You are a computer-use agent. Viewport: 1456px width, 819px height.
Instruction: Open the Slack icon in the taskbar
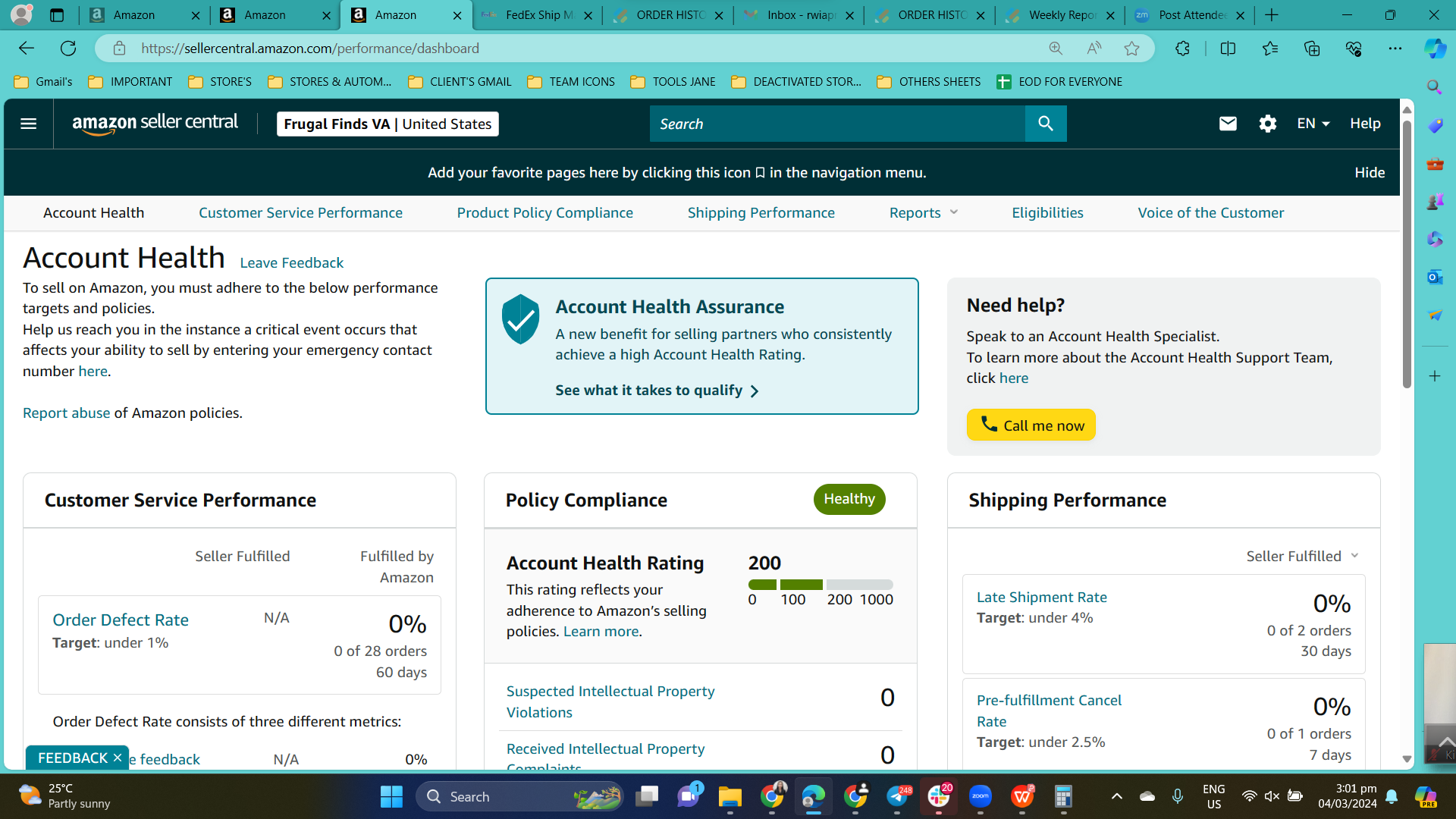[x=939, y=797]
